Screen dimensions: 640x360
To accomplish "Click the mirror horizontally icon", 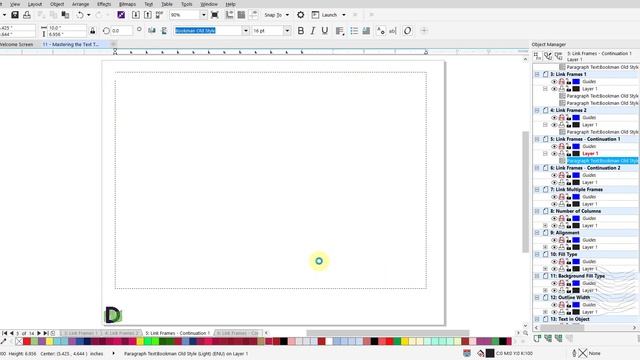I will (x=152, y=31).
